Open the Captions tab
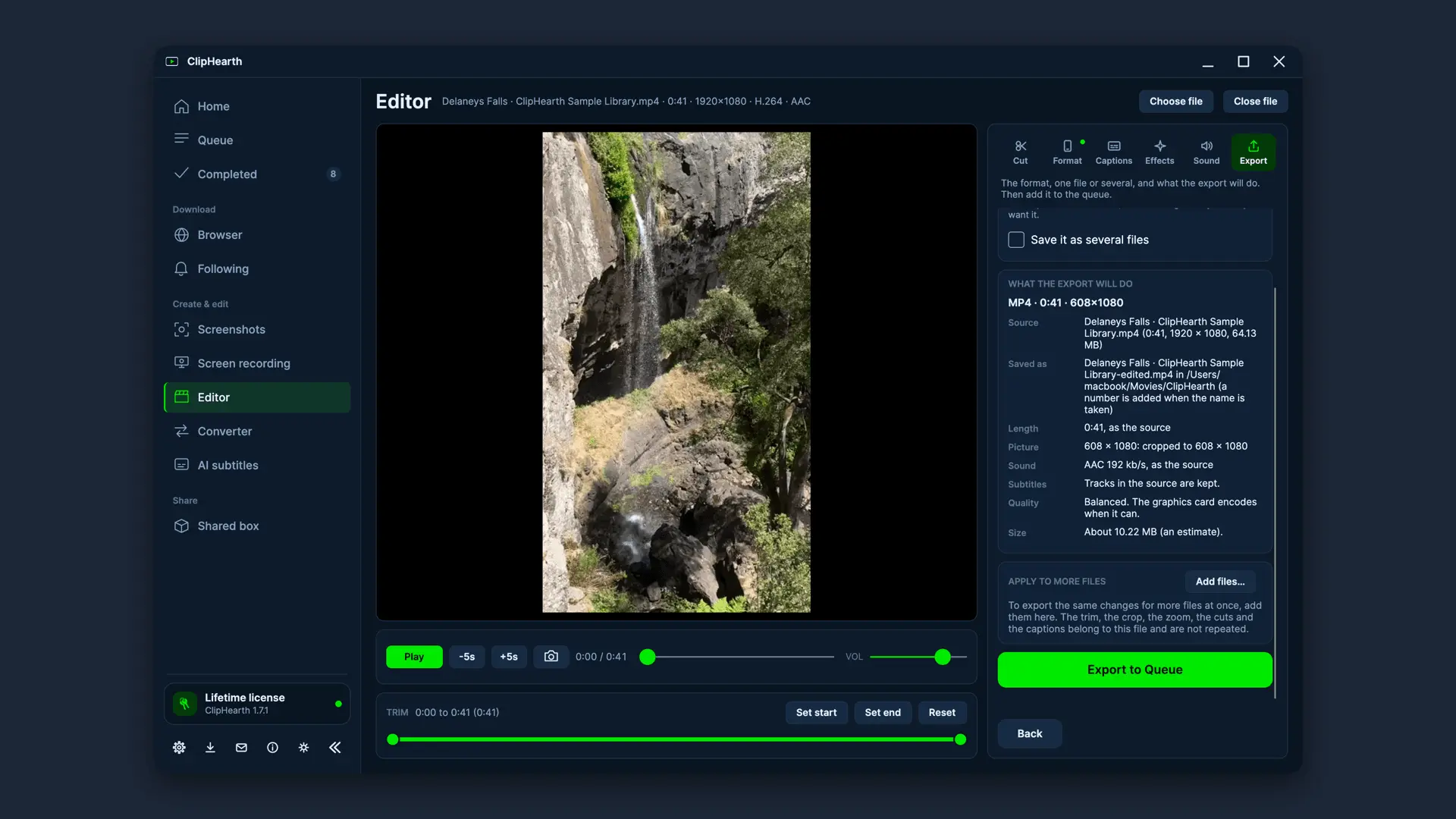The image size is (1456, 819). click(x=1113, y=152)
